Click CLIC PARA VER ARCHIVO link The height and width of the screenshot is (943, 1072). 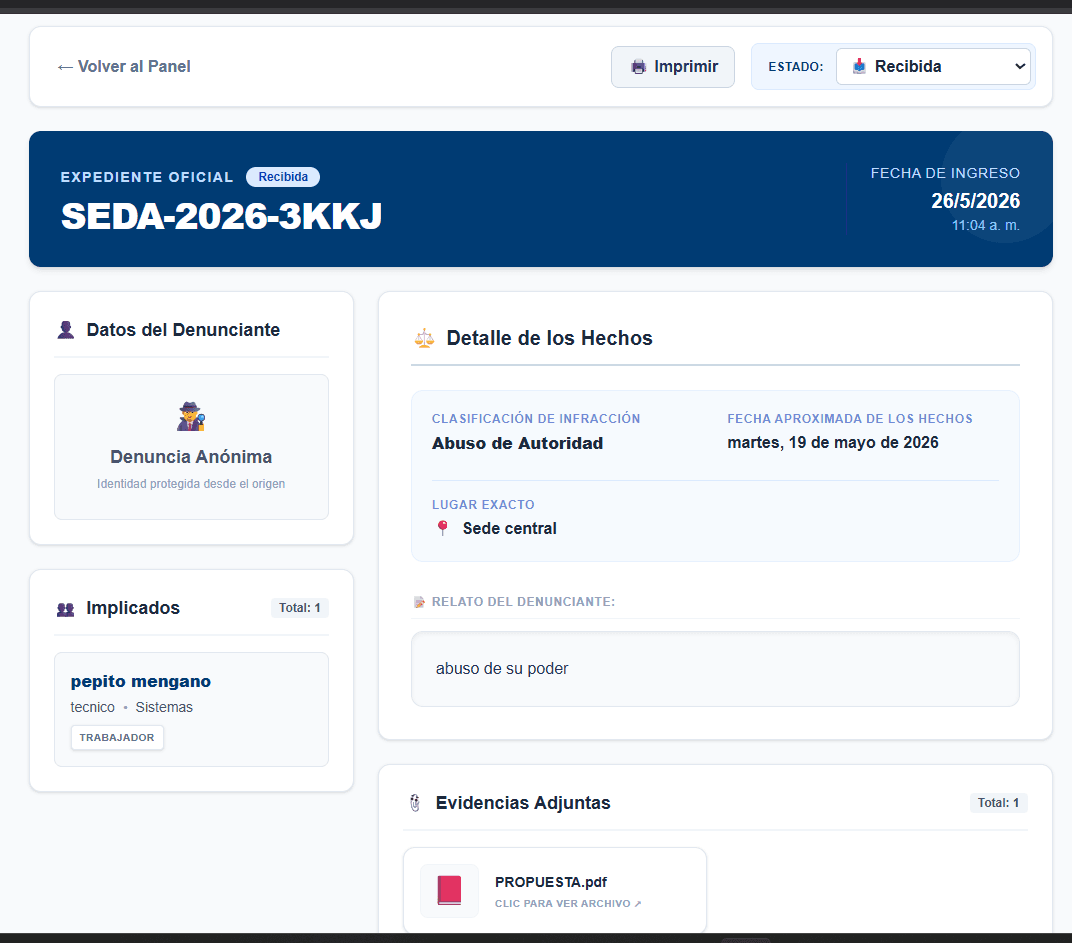click(567, 903)
